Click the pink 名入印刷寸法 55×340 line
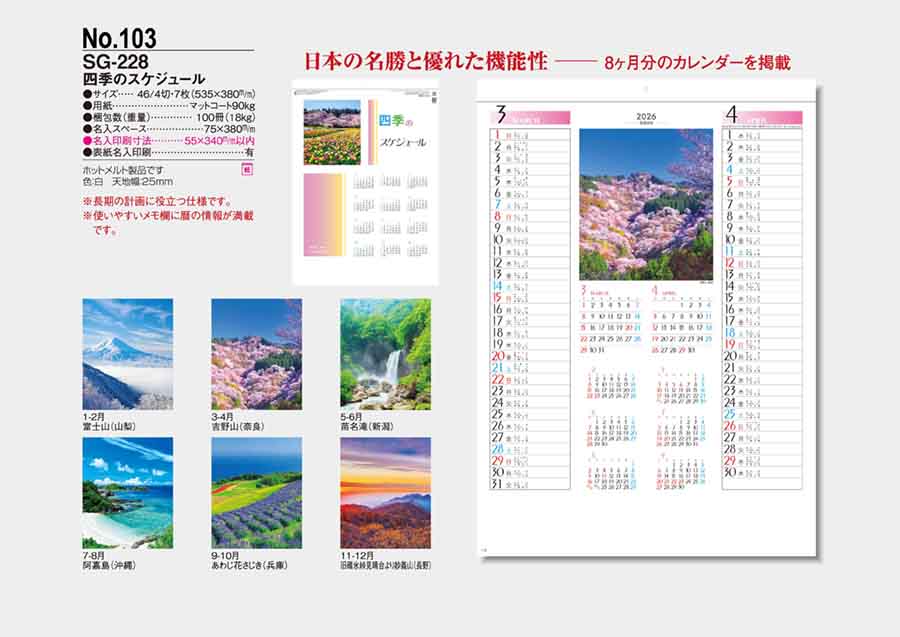Screen dimensions: 900x637 (169, 141)
